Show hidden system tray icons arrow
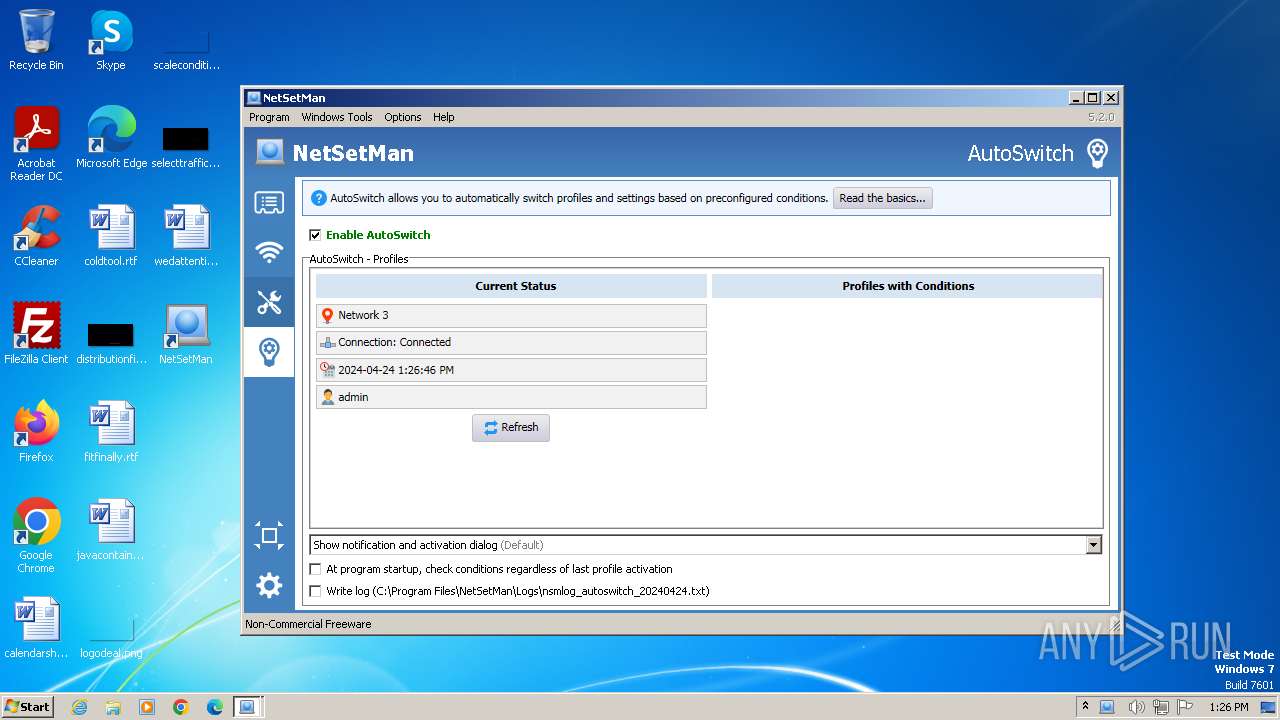This screenshot has width=1280, height=720. pyautogui.click(x=1085, y=707)
